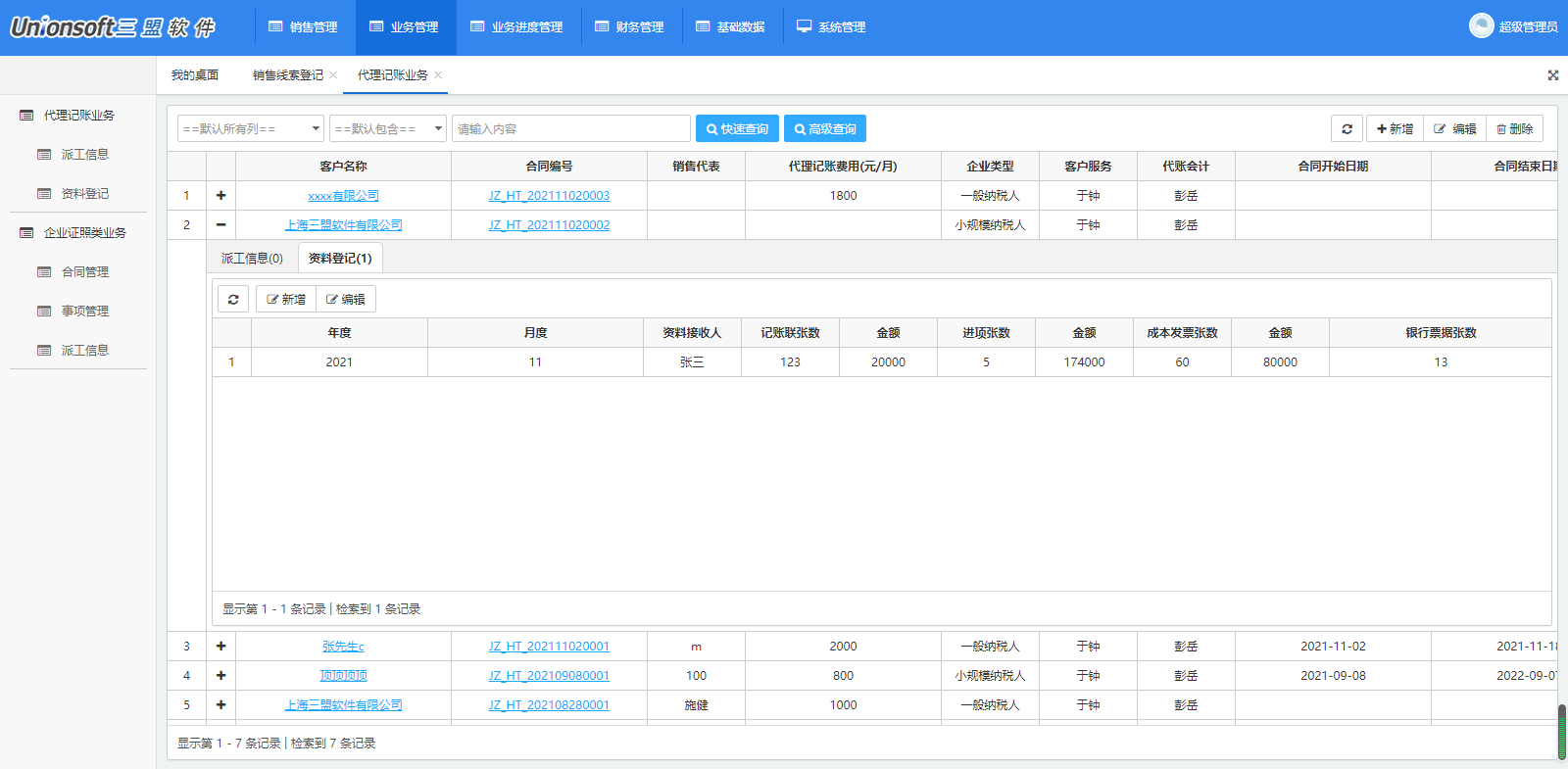1568x769 pixels.
Task: Click 编辑 in the main toolbar
Action: tap(1454, 128)
